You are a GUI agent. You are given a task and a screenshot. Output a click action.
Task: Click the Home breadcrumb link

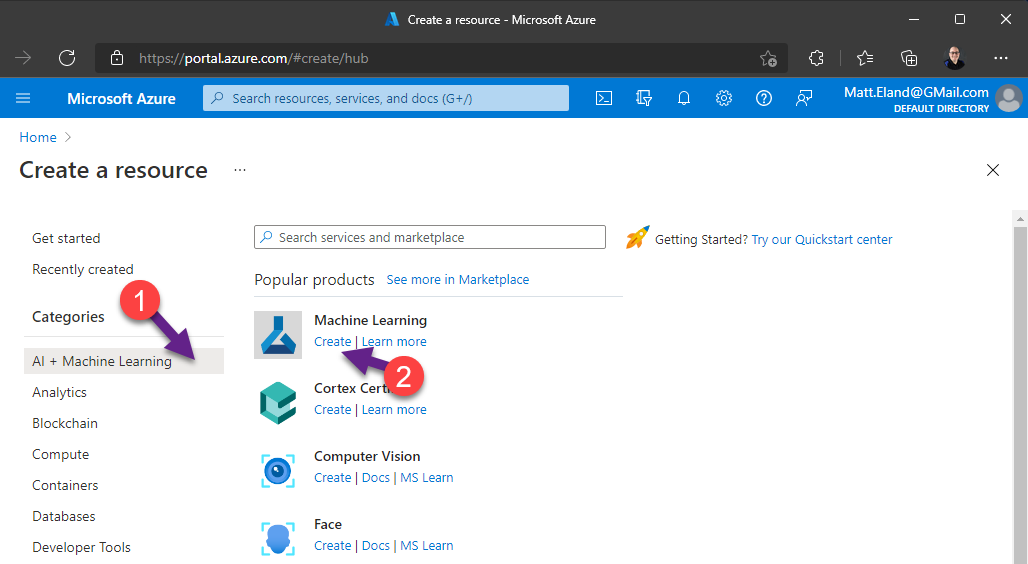(x=38, y=137)
